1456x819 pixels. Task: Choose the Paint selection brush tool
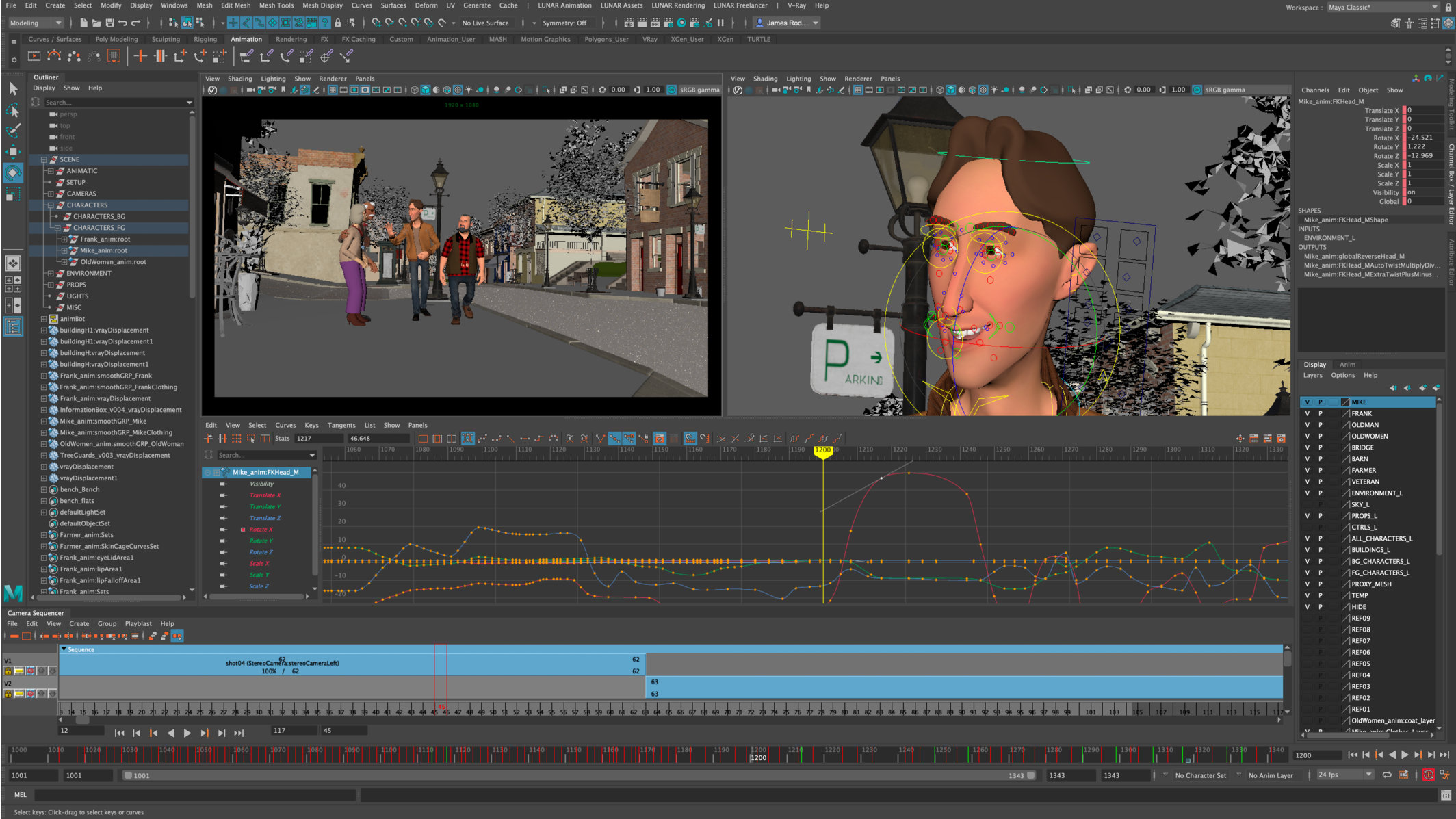tap(13, 130)
